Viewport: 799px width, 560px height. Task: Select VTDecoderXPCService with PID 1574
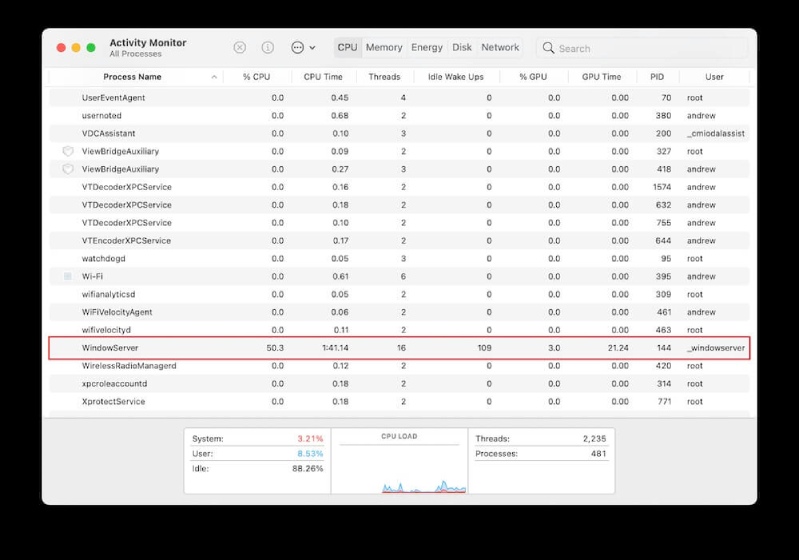[x=399, y=187]
